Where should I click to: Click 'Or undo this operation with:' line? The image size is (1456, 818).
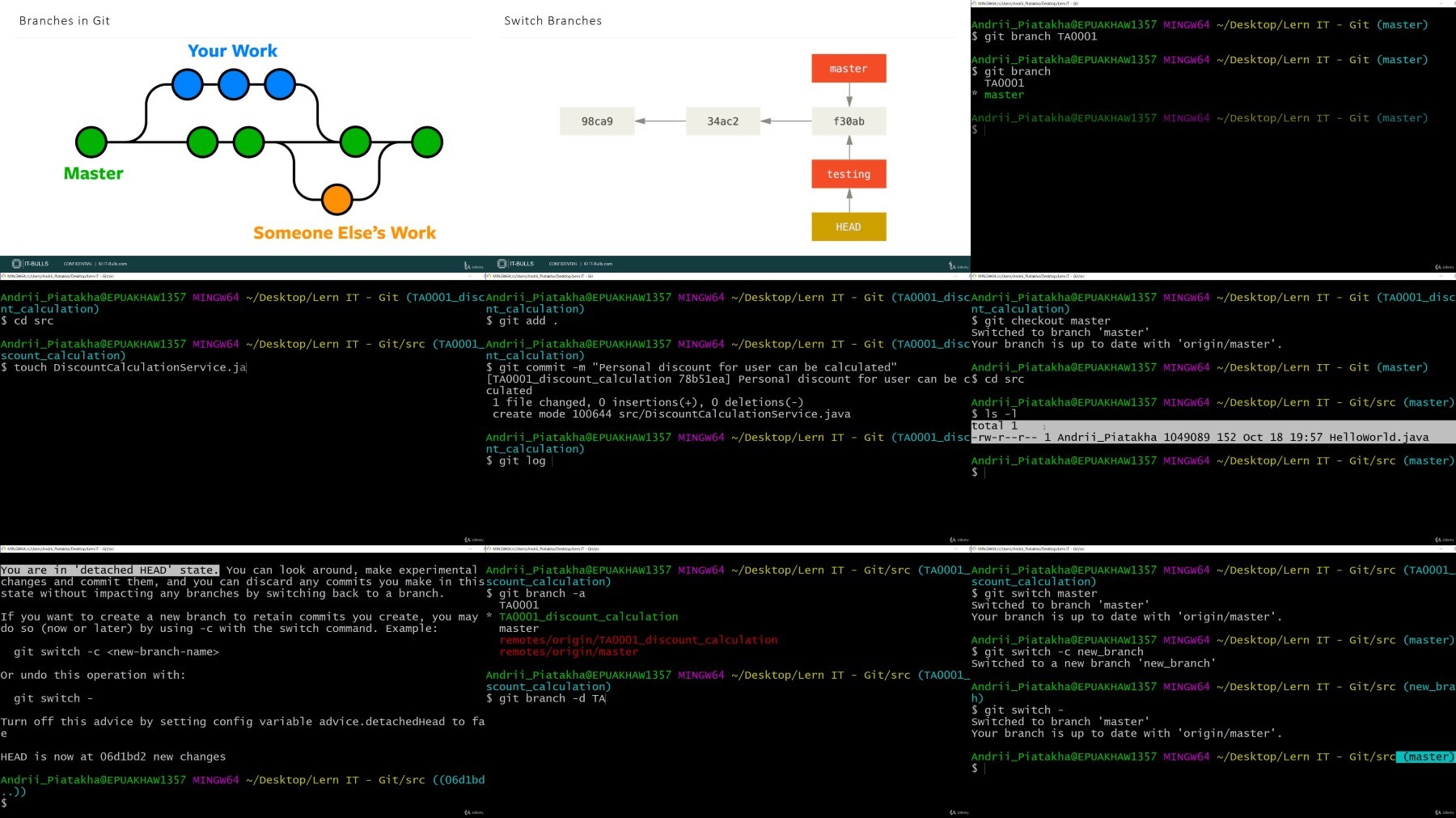(x=93, y=675)
